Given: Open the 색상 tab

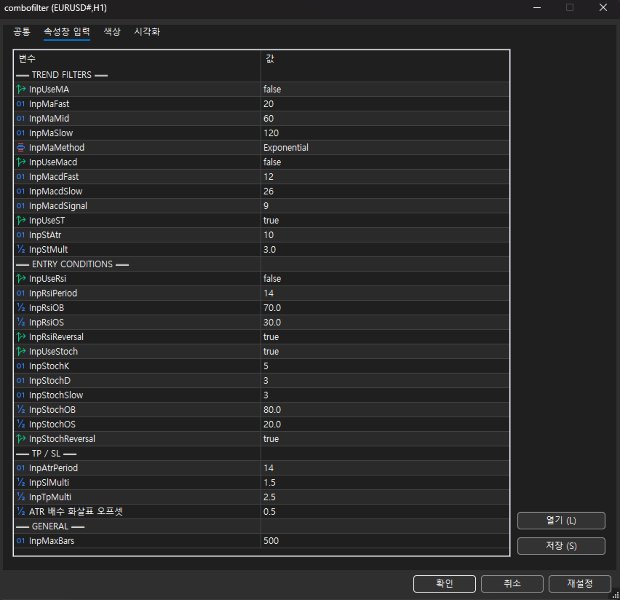Looking at the screenshot, I should 112,32.
